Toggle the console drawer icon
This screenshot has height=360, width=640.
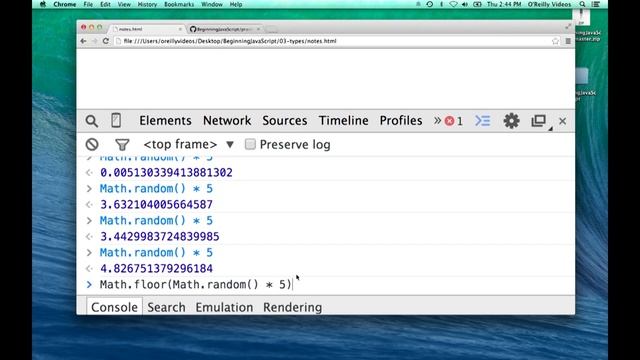tap(482, 121)
